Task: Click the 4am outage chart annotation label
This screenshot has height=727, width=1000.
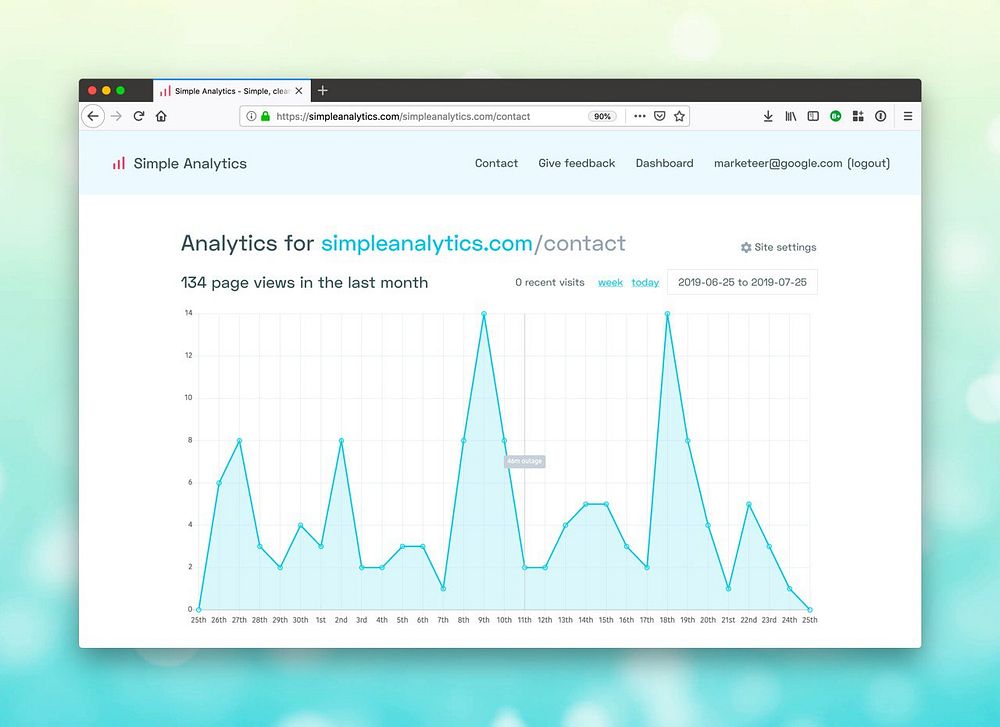Action: 524,461
